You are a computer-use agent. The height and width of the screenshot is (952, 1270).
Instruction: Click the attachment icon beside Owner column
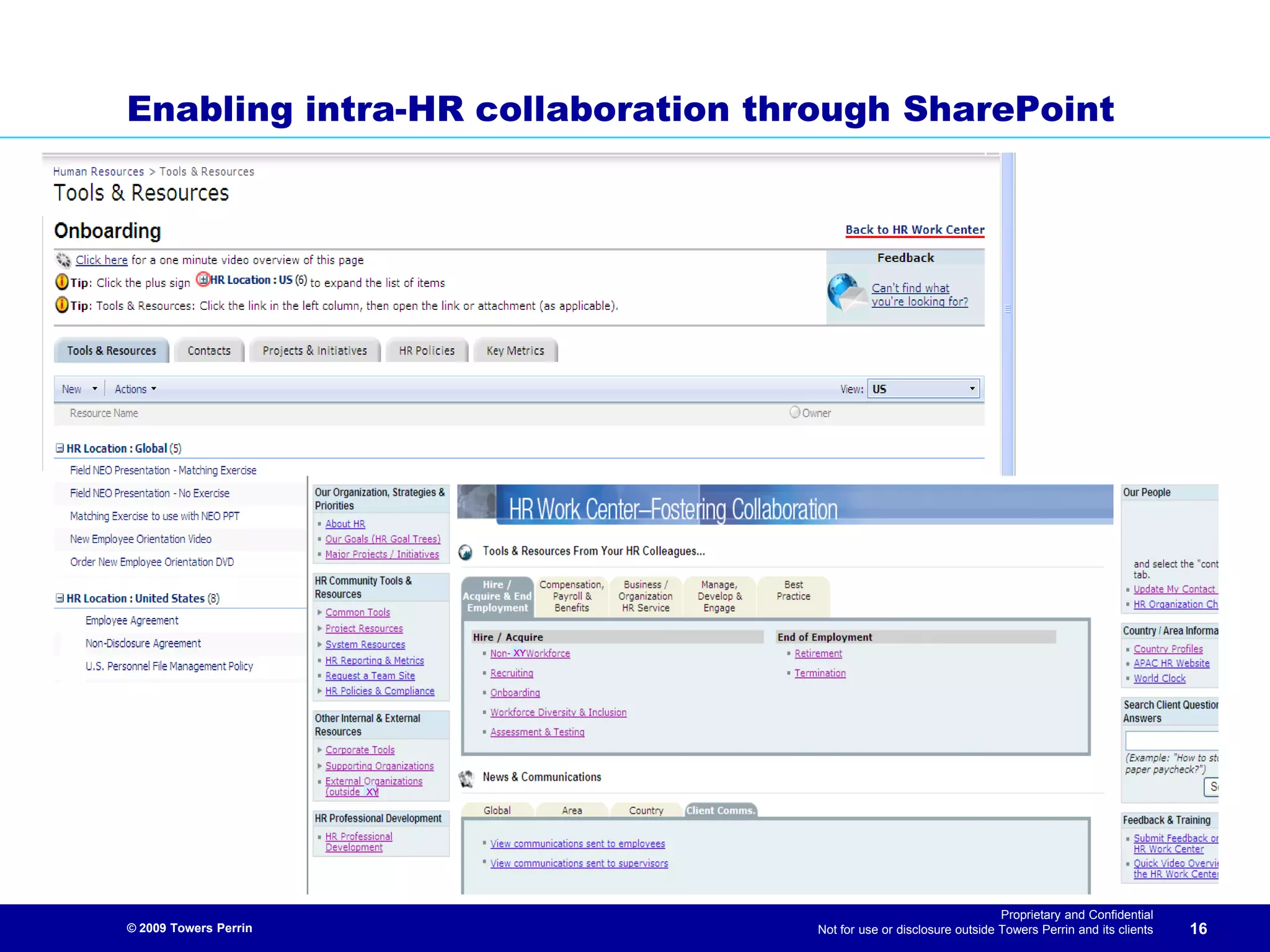tap(794, 412)
